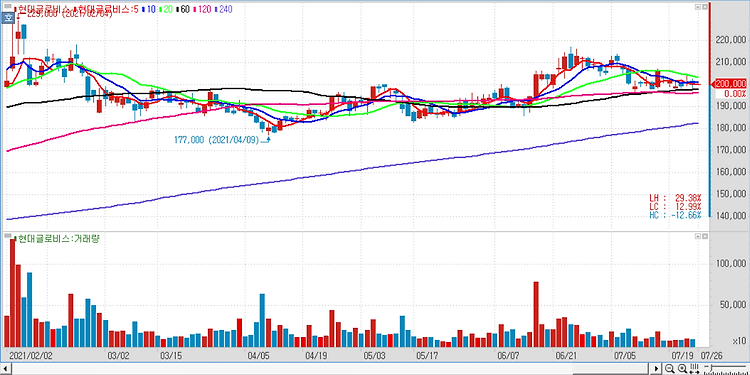
Task: Click the 06/21 date axis label
Action: [566, 356]
